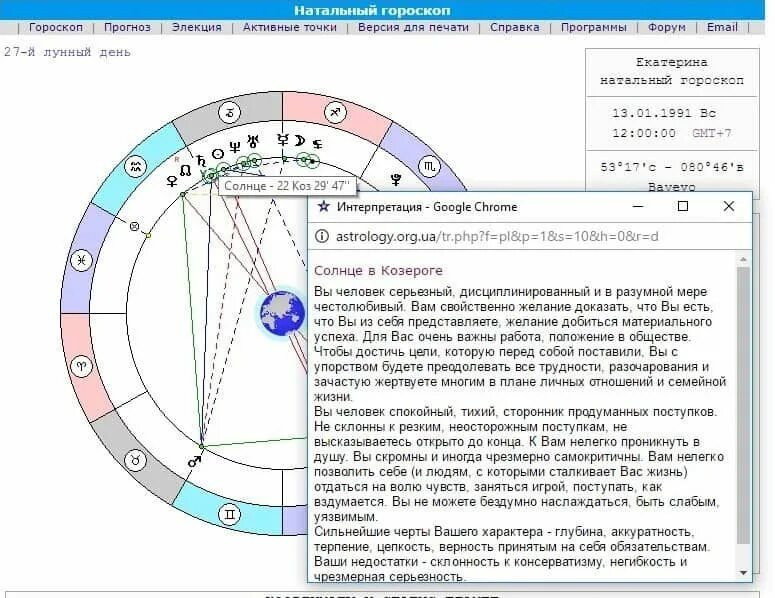Viewport: 775px width, 598px height.
Task: Open the Гороскоп menu item
Action: coord(56,27)
